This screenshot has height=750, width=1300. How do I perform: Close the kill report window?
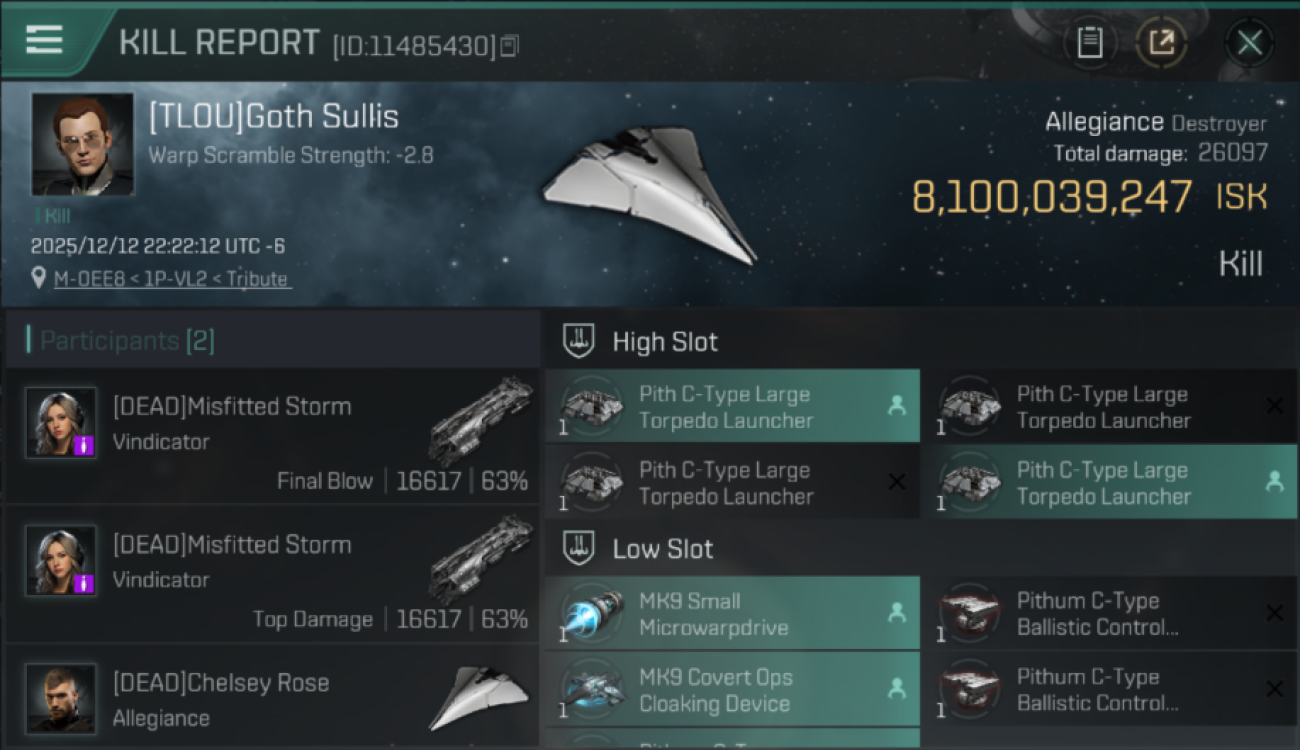click(1249, 43)
